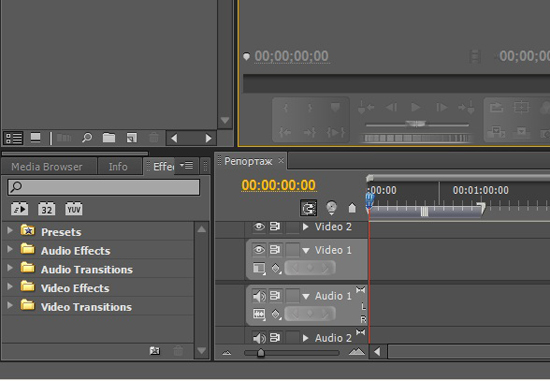The height and width of the screenshot is (381, 550).
Task: Click Go to Previous Marker in Source
Action: click(x=366, y=107)
